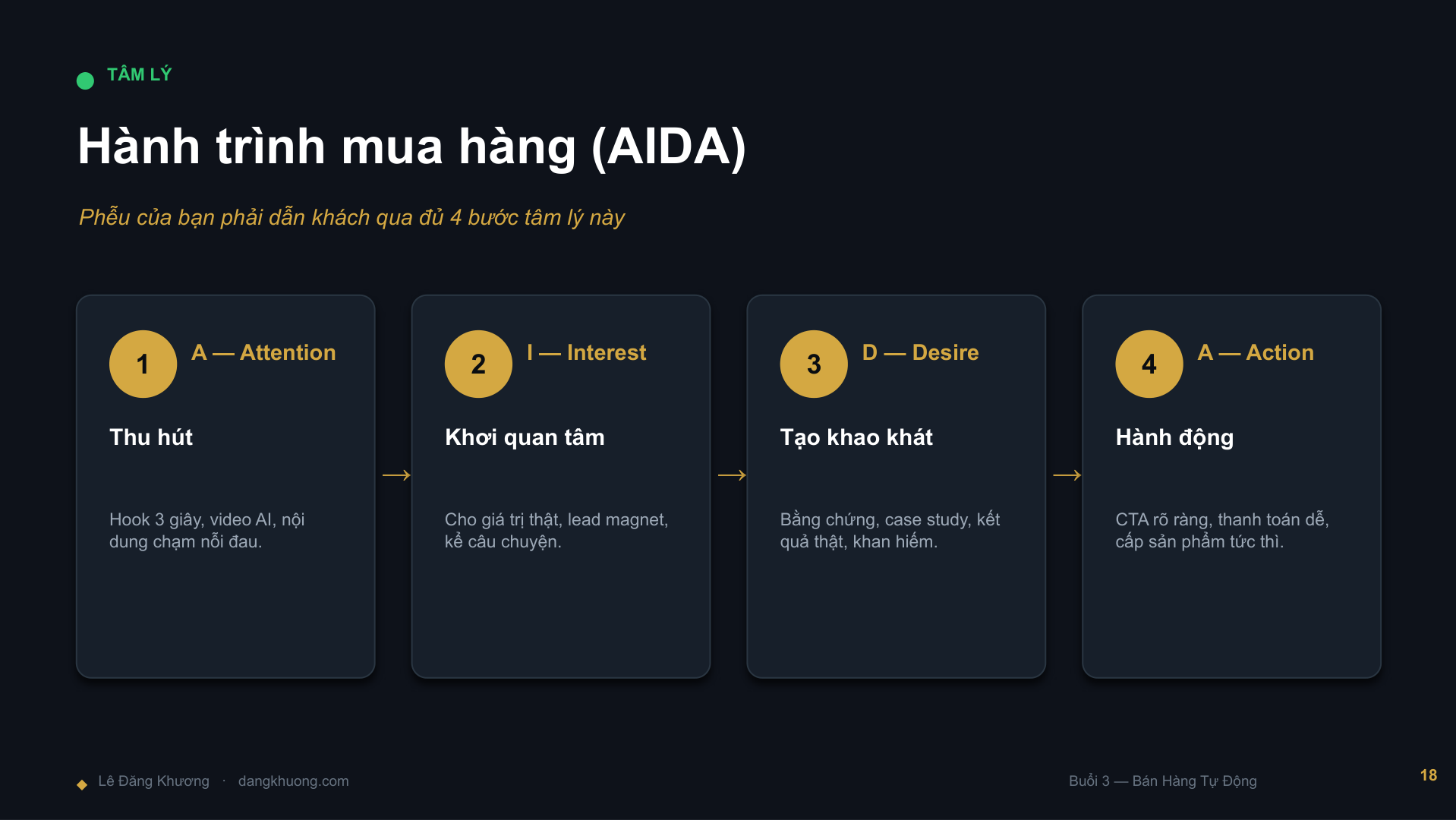
Task: Click the gold circle numbered 1
Action: 143,364
